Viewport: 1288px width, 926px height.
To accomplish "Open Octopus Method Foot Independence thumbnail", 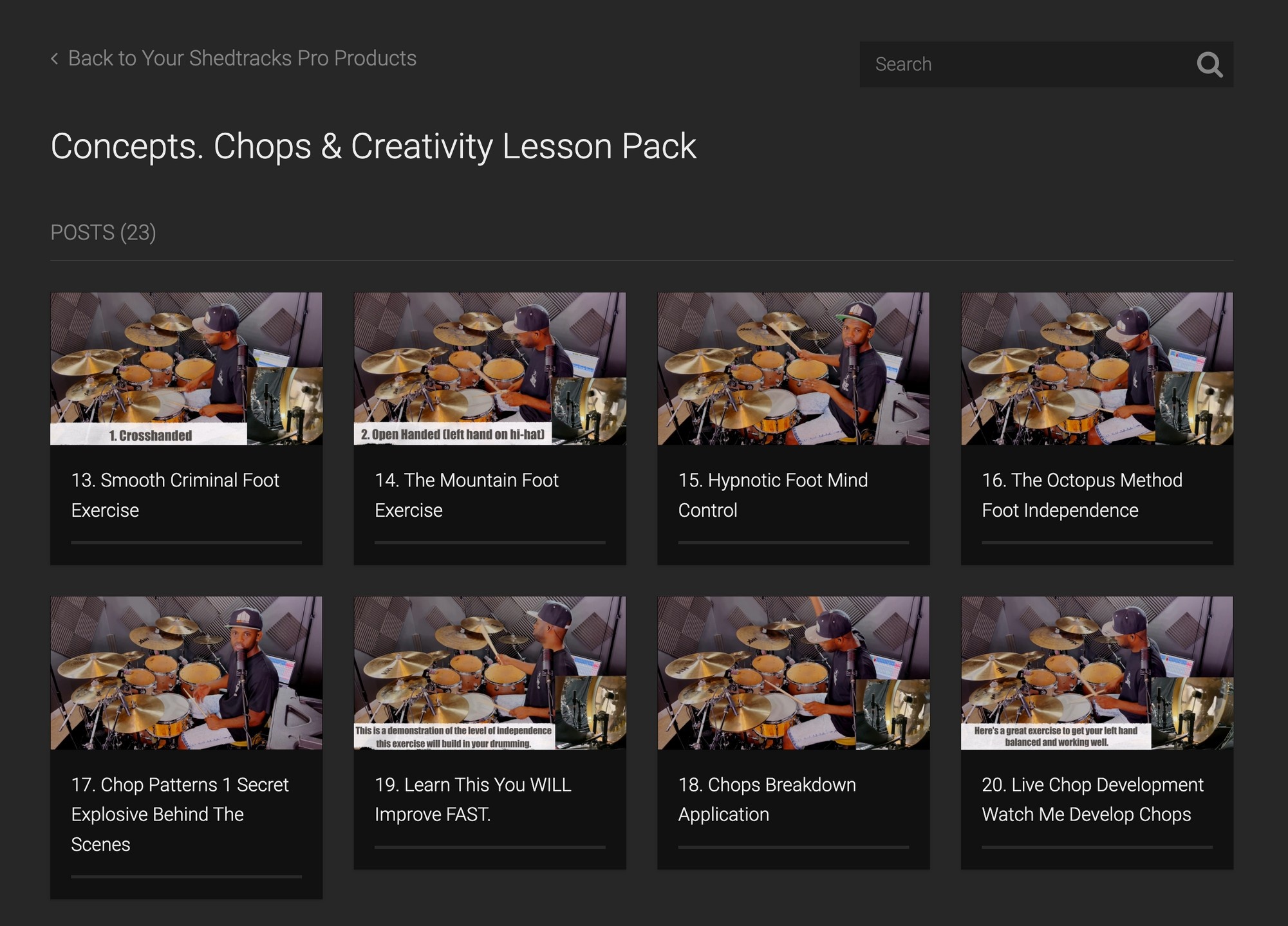I will pyautogui.click(x=1097, y=368).
